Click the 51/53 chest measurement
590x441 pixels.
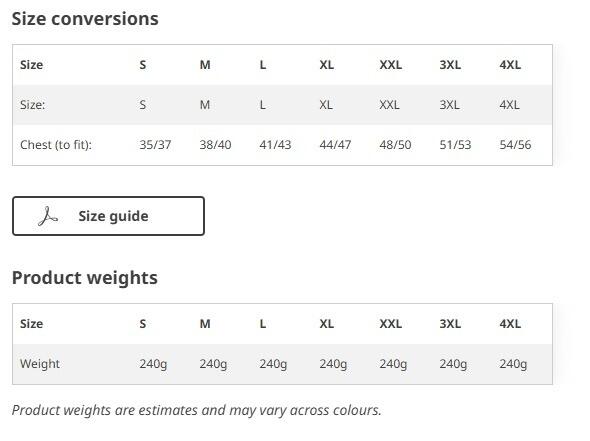[x=455, y=145]
